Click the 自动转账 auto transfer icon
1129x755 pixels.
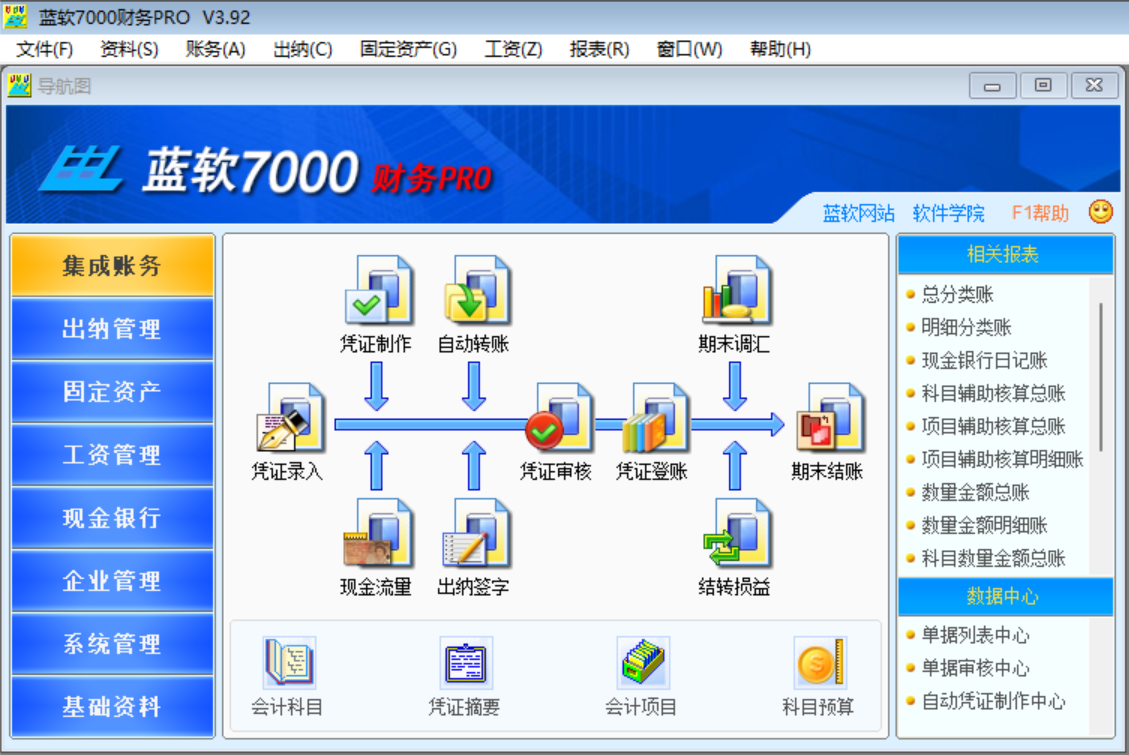point(474,291)
